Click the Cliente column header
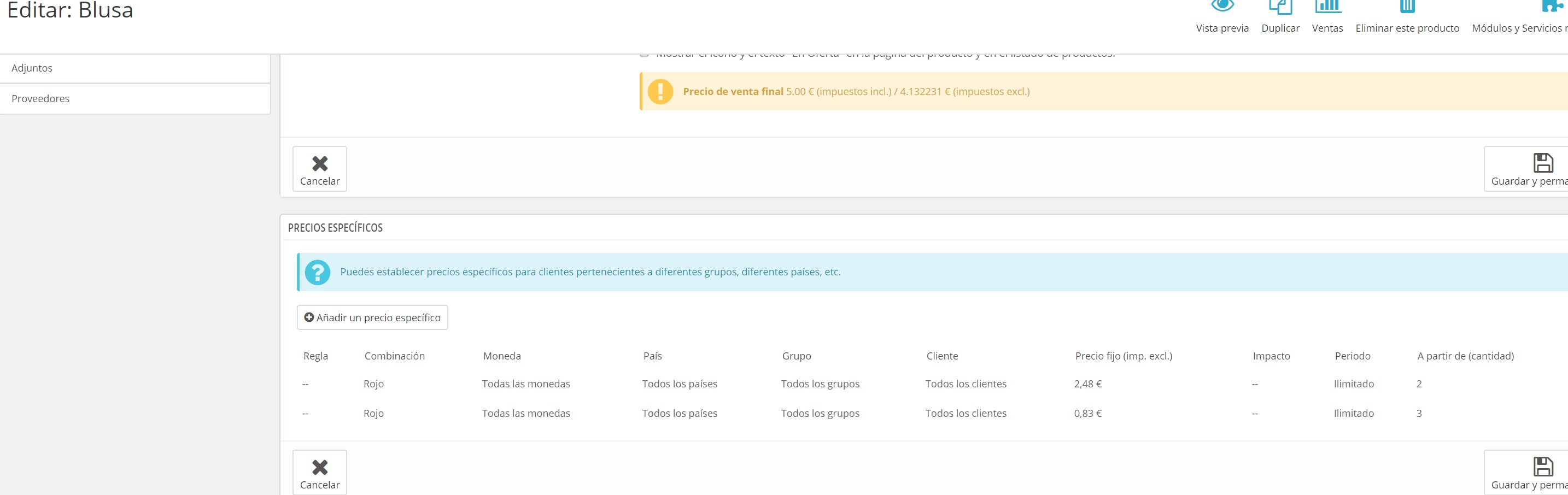 click(x=941, y=356)
